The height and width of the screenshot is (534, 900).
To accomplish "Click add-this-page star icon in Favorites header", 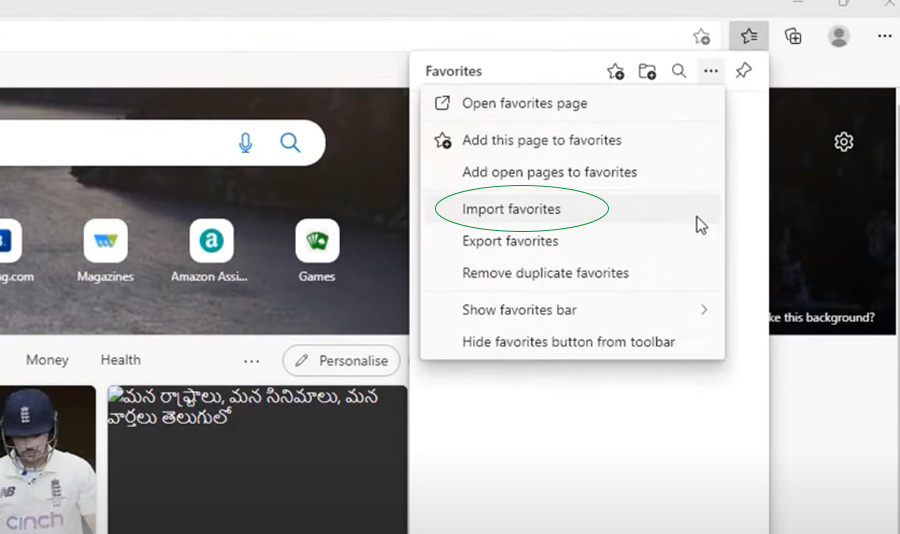I will point(615,71).
